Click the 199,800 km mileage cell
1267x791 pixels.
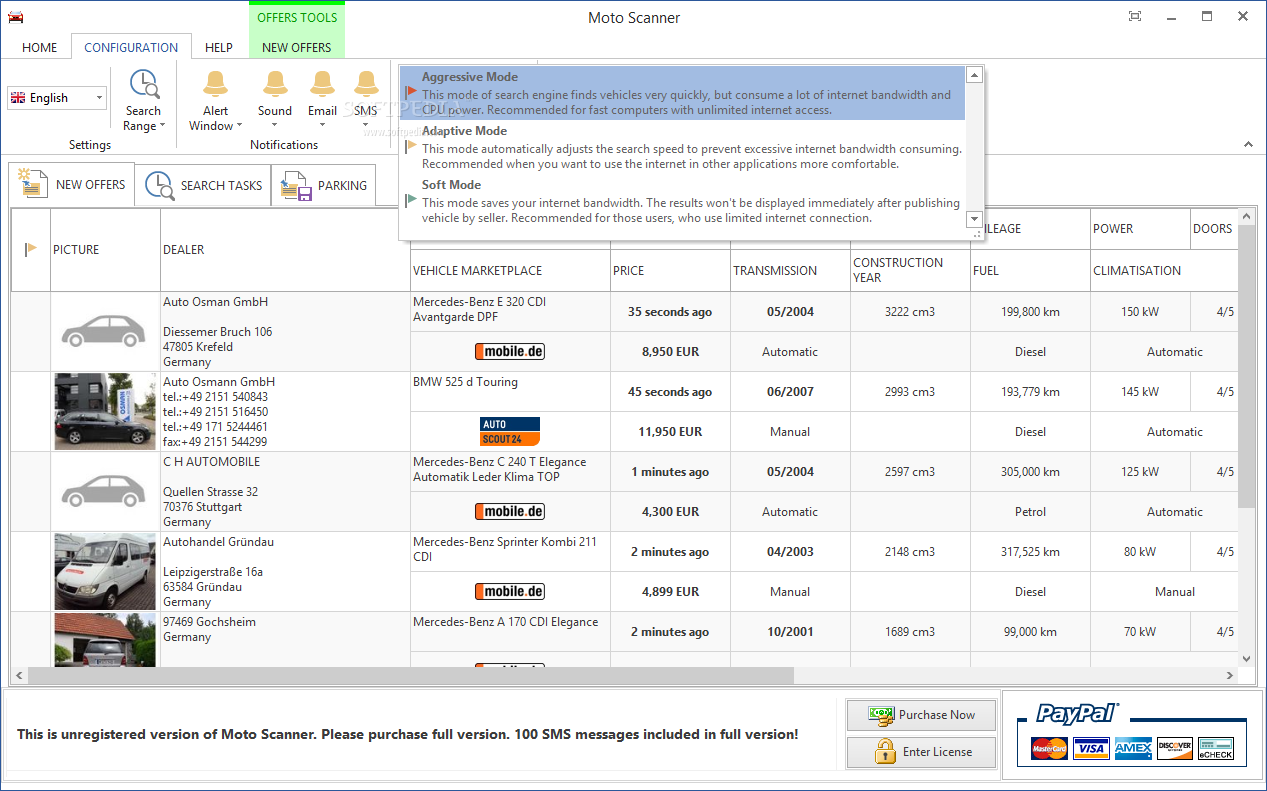[x=1030, y=311]
